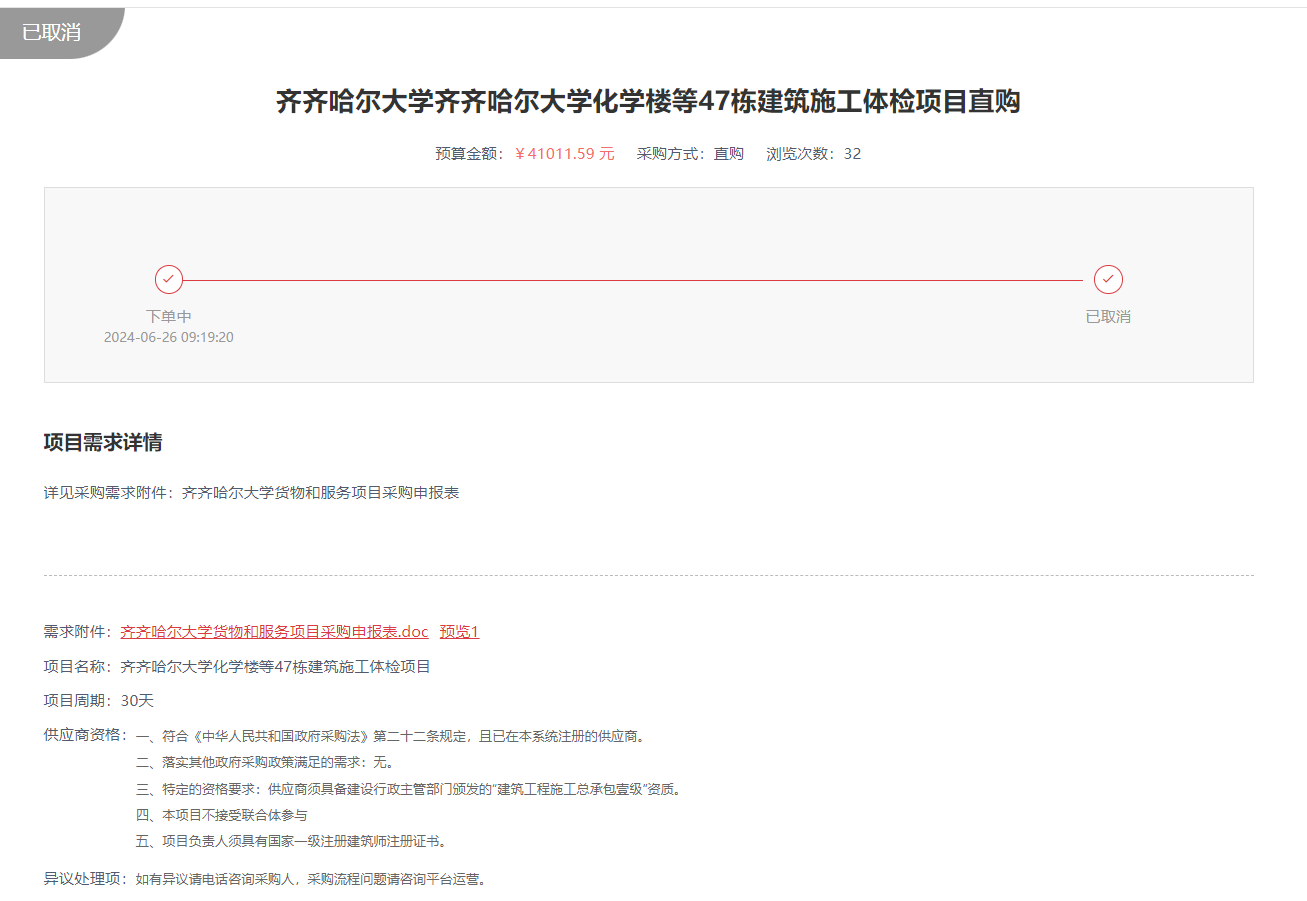Click the 浏览次数：32 view counter

(x=813, y=154)
